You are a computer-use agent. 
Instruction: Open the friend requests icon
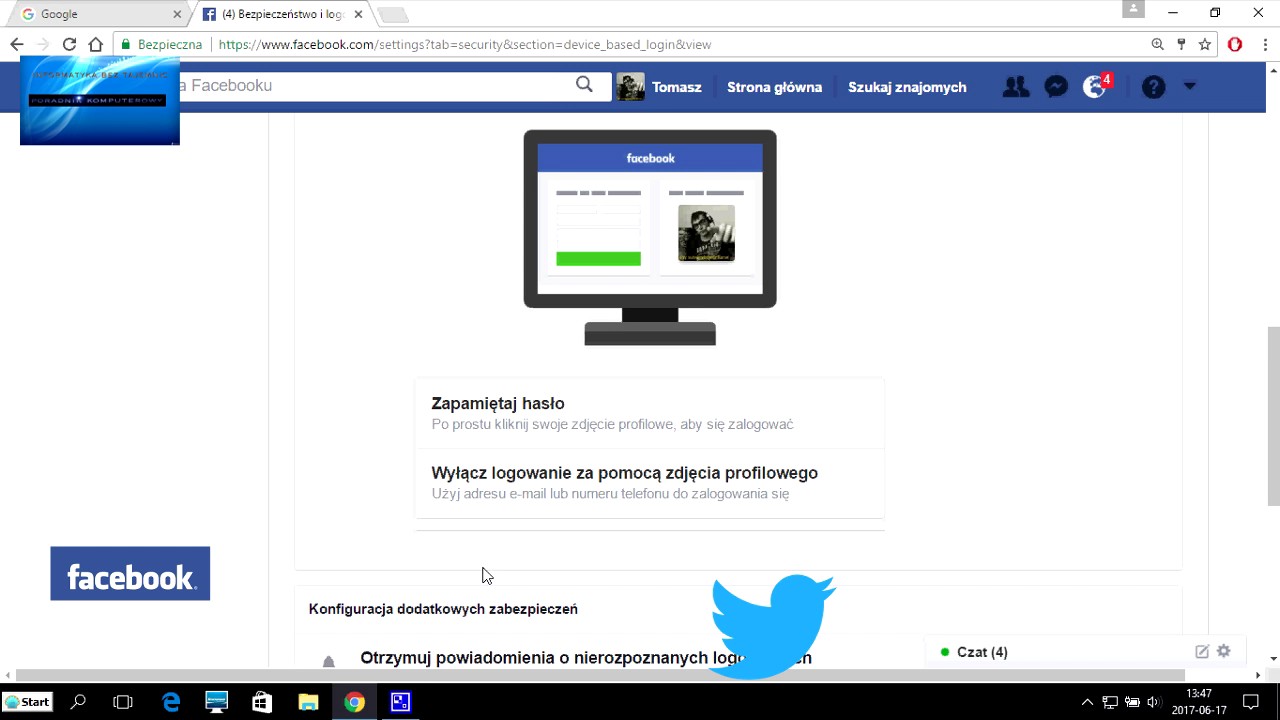(1015, 87)
